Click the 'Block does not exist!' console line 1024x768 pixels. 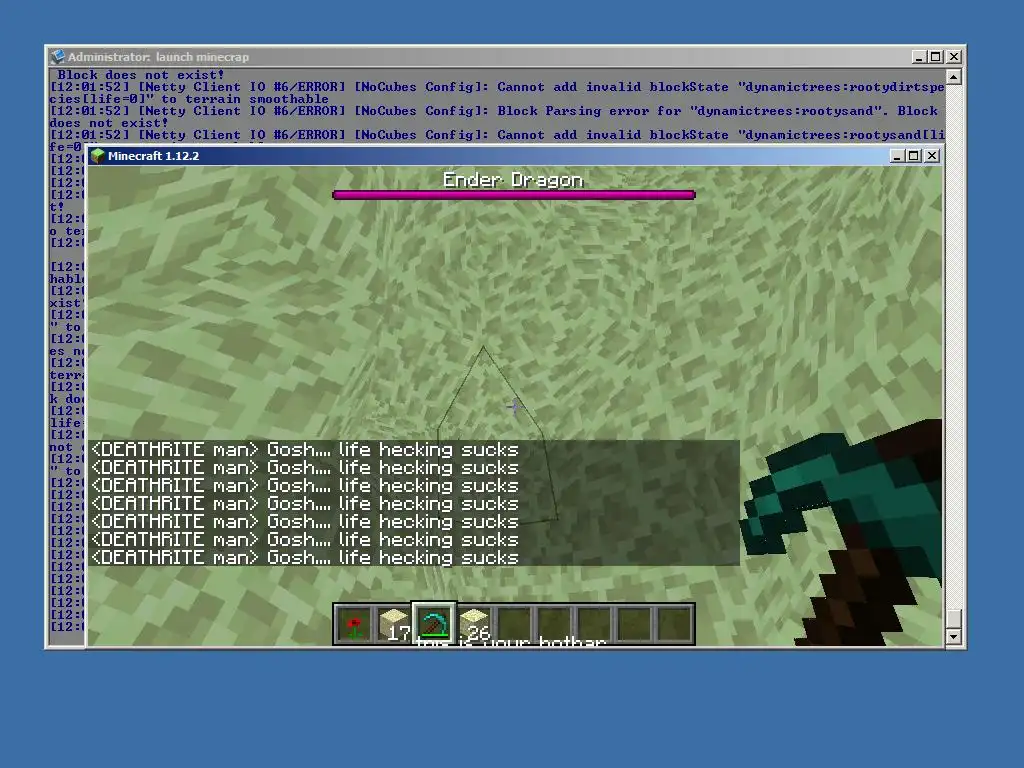(140, 74)
